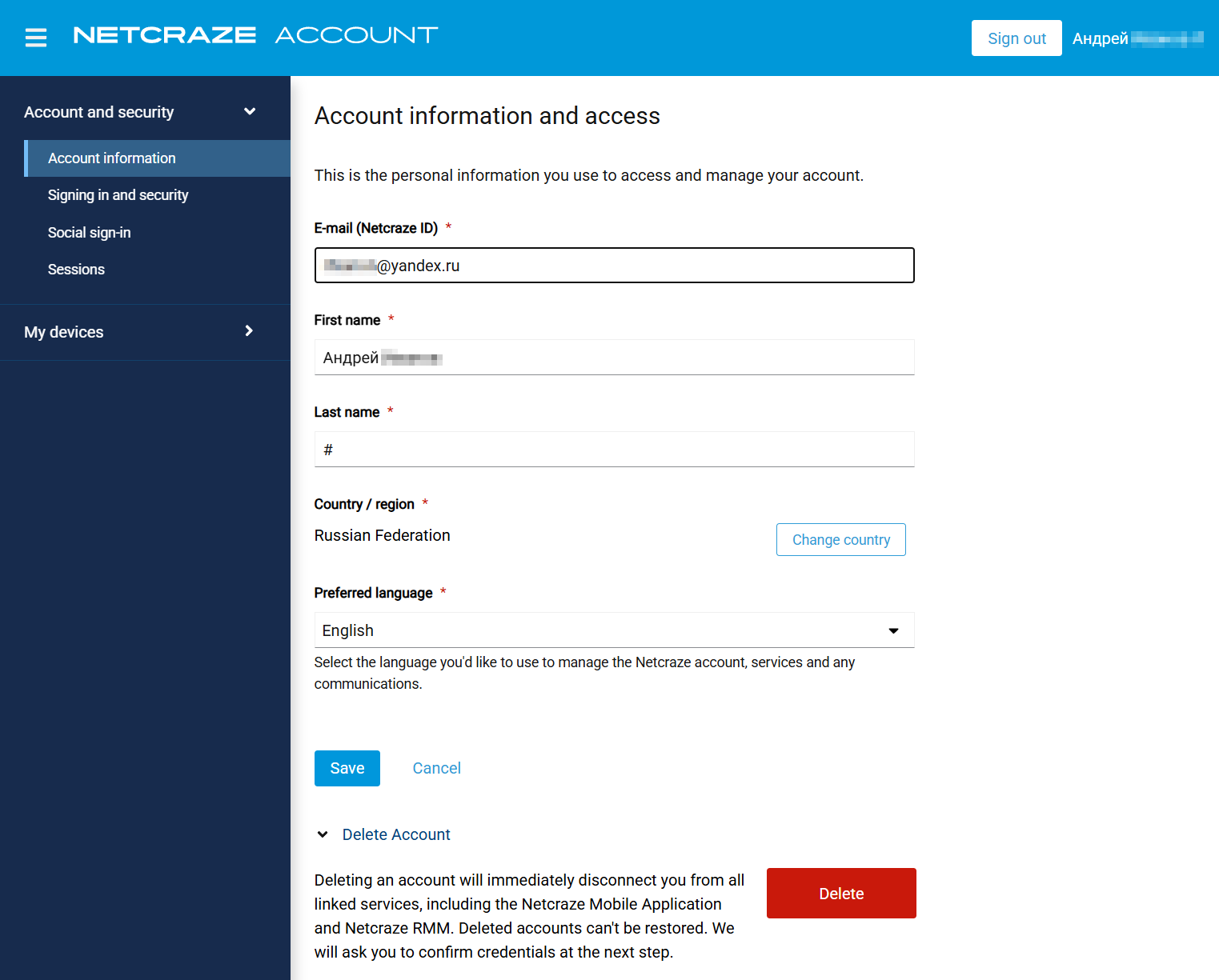The height and width of the screenshot is (980, 1219).
Task: Save the account information changes
Action: tap(347, 768)
